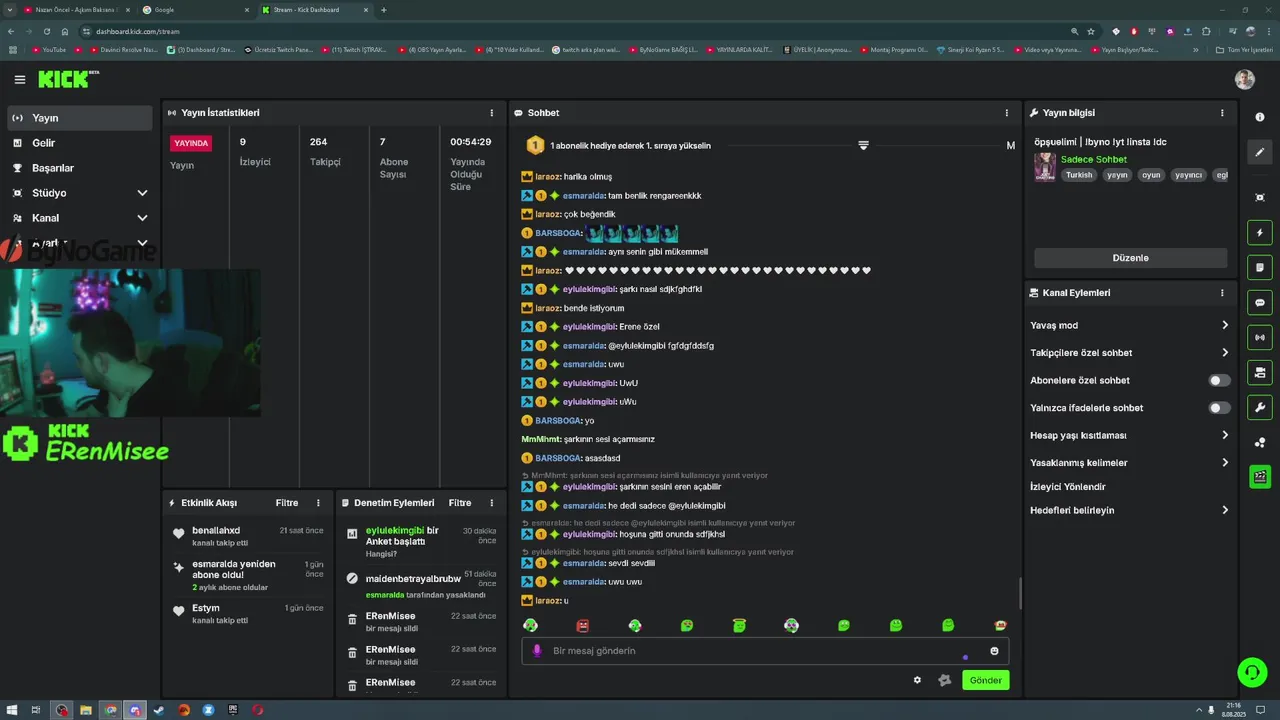Select the Stream - Kick Dashboard tab
This screenshot has height=720, width=1280.
[316, 10]
